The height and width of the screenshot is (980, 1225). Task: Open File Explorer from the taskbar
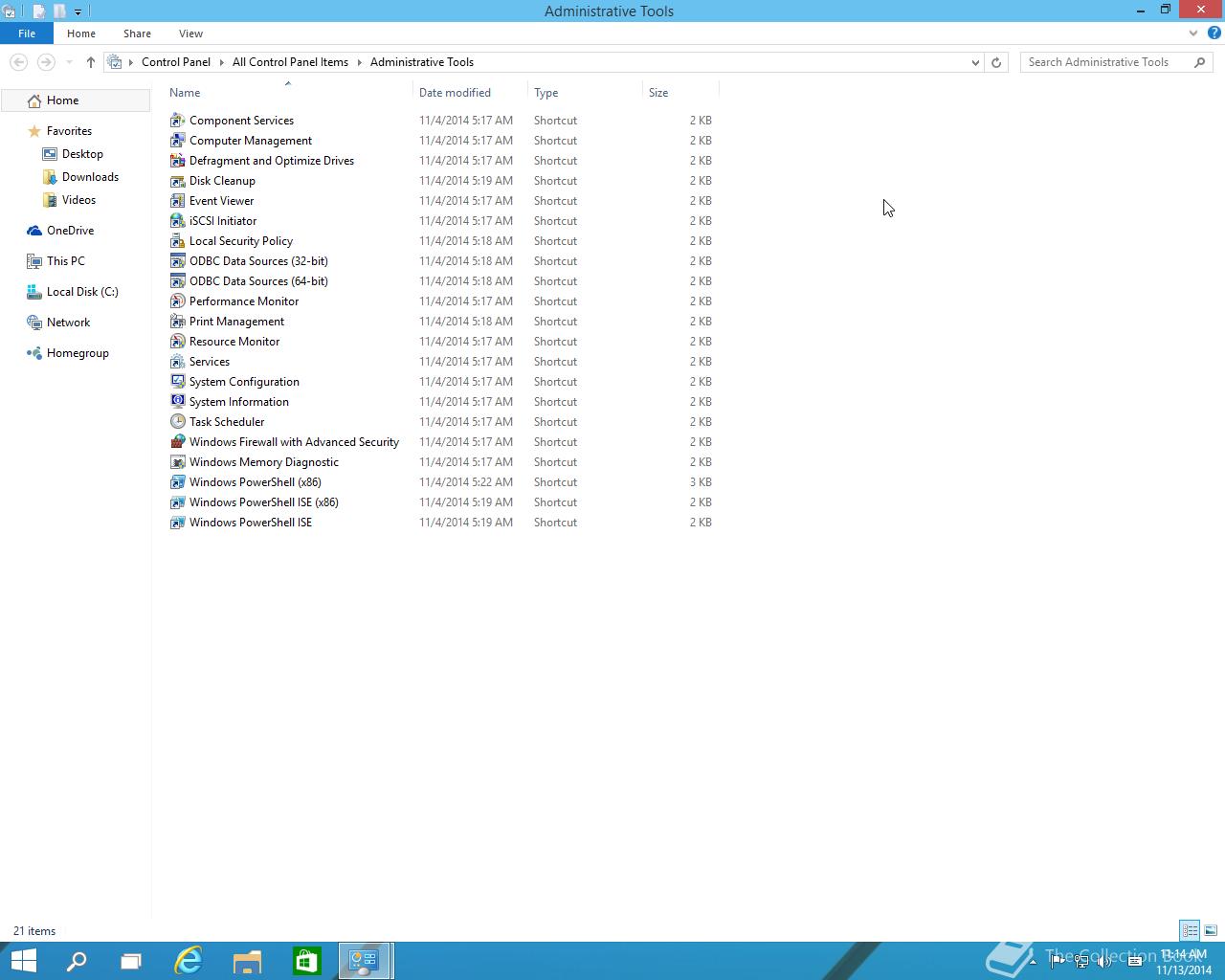pyautogui.click(x=247, y=961)
